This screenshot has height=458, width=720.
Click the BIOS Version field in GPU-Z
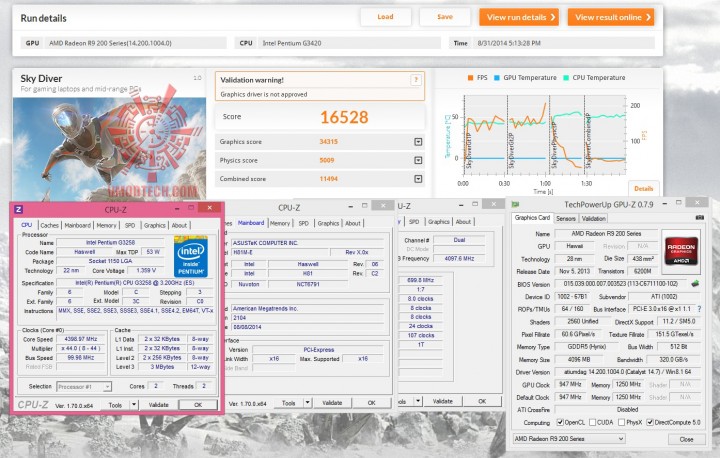click(621, 284)
